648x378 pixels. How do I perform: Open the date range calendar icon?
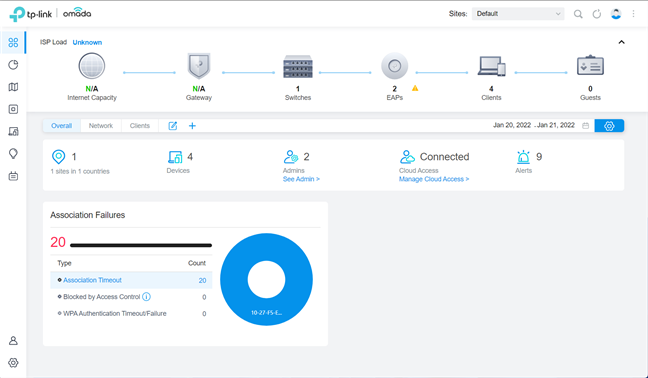tap(586, 126)
